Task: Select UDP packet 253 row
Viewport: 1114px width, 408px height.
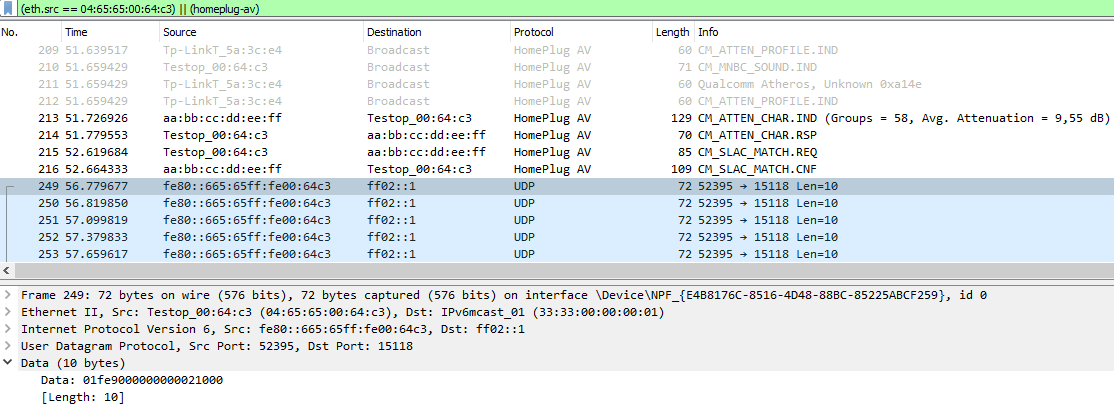Action: tap(557, 254)
